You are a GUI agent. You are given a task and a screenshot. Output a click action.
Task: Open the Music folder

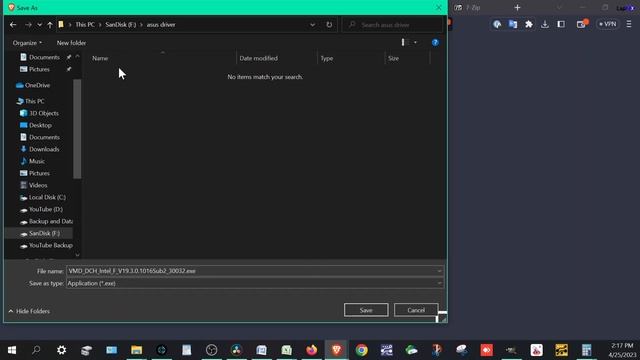[x=32, y=161]
